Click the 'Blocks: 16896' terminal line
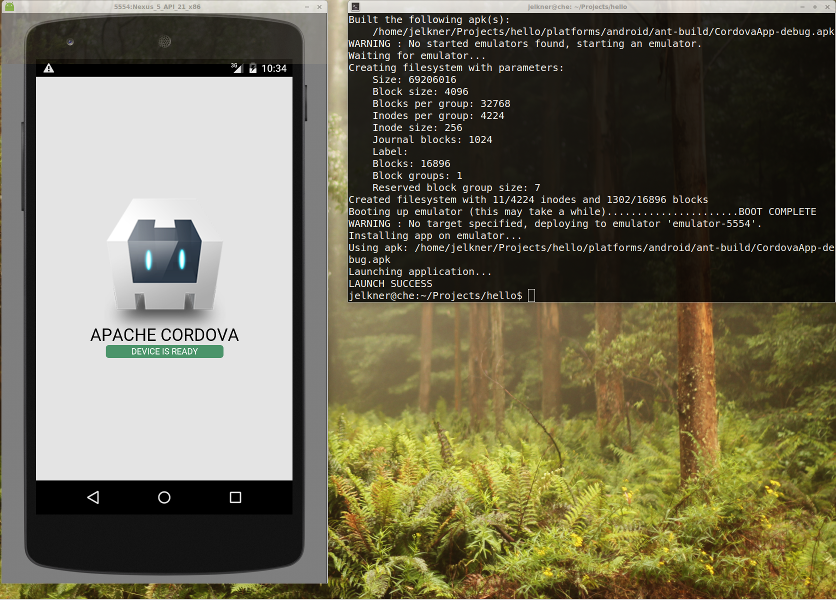The height and width of the screenshot is (600, 836). click(x=411, y=164)
